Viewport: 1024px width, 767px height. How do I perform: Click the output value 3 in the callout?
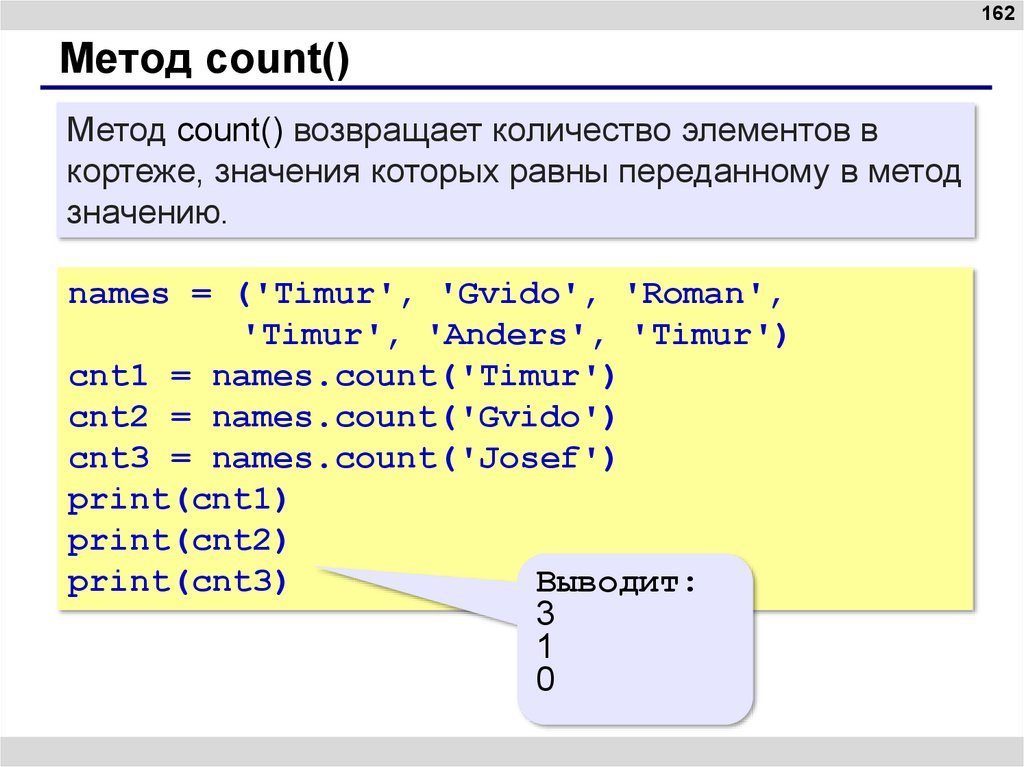545,613
